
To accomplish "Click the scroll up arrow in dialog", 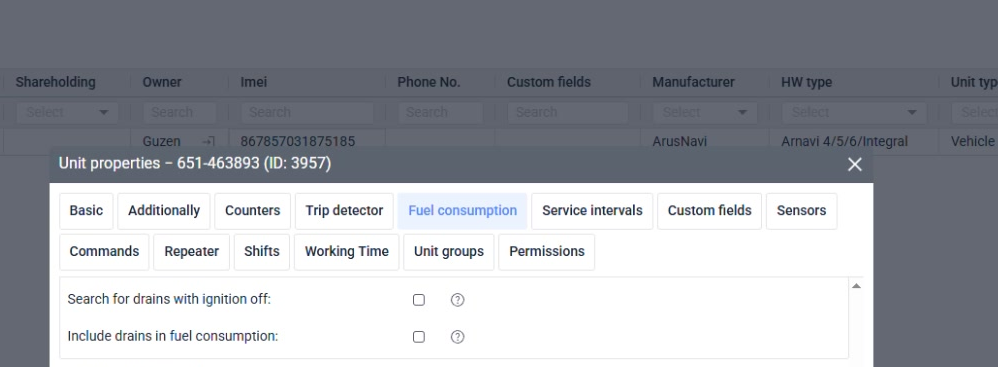I will (x=856, y=286).
